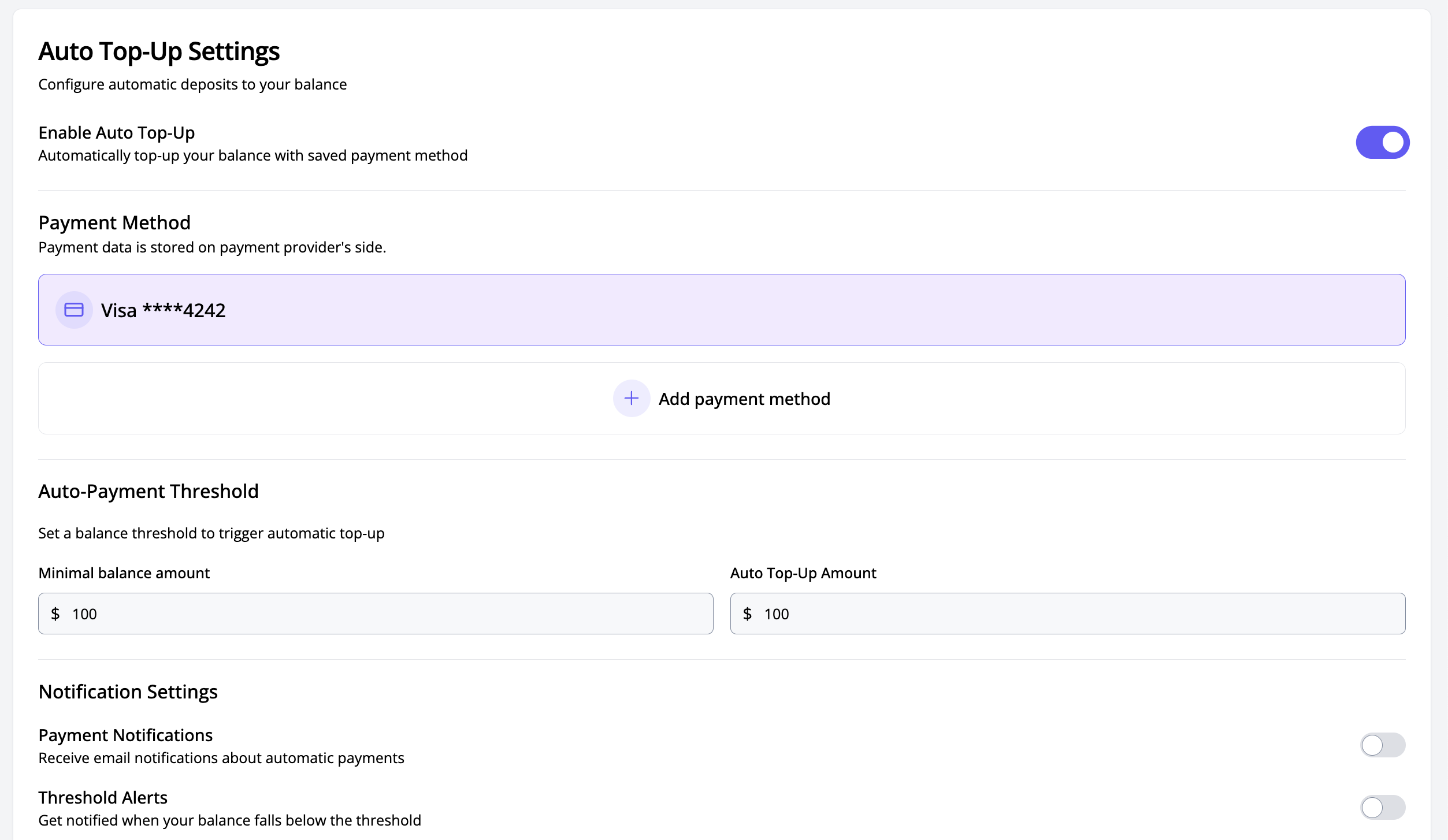Click the Enable Auto Top-Up label text
This screenshot has height=840, width=1448.
coord(116,133)
